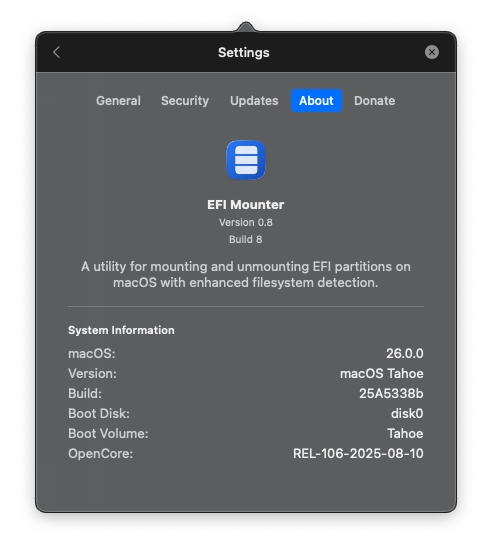The height and width of the screenshot is (552, 492).
Task: Click the System Information heading
Action: (x=121, y=330)
